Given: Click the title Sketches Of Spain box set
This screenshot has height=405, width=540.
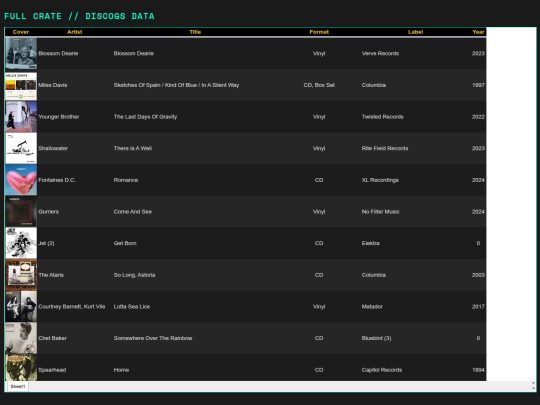Looking at the screenshot, I should (x=176, y=85).
